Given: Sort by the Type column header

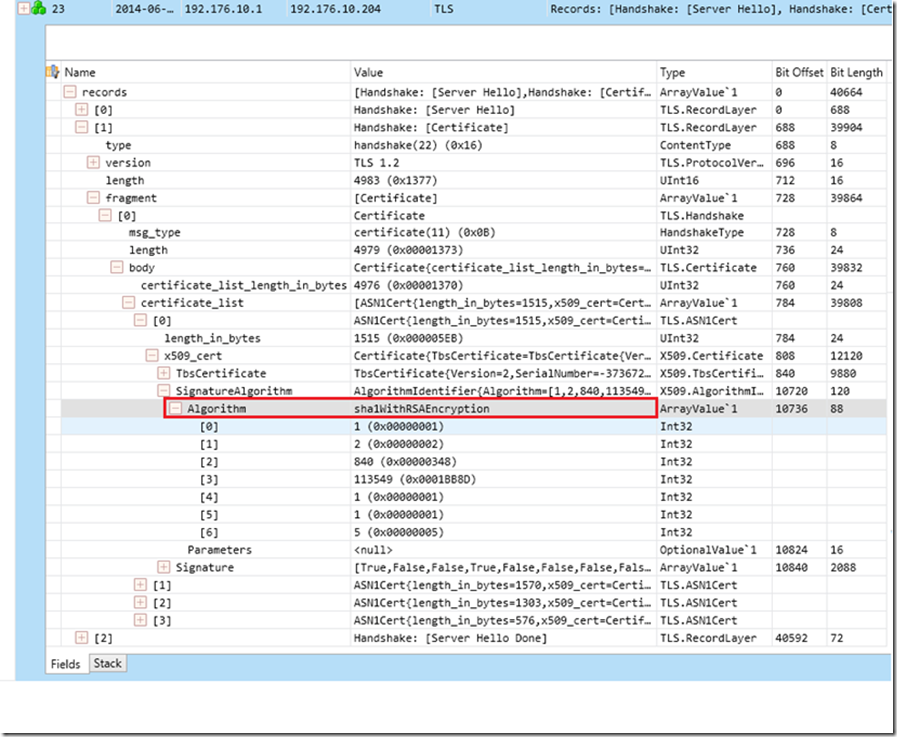Looking at the screenshot, I should tap(672, 72).
